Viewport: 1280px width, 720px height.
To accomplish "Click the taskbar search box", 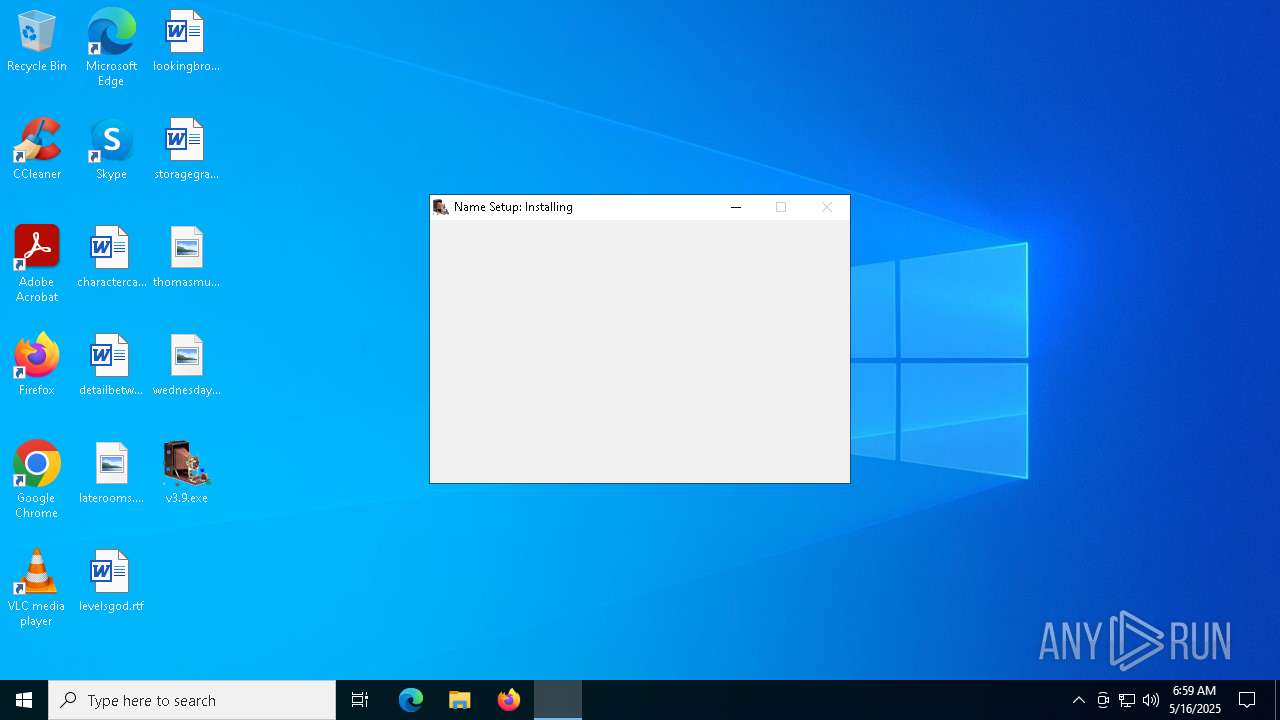I will (x=192, y=700).
